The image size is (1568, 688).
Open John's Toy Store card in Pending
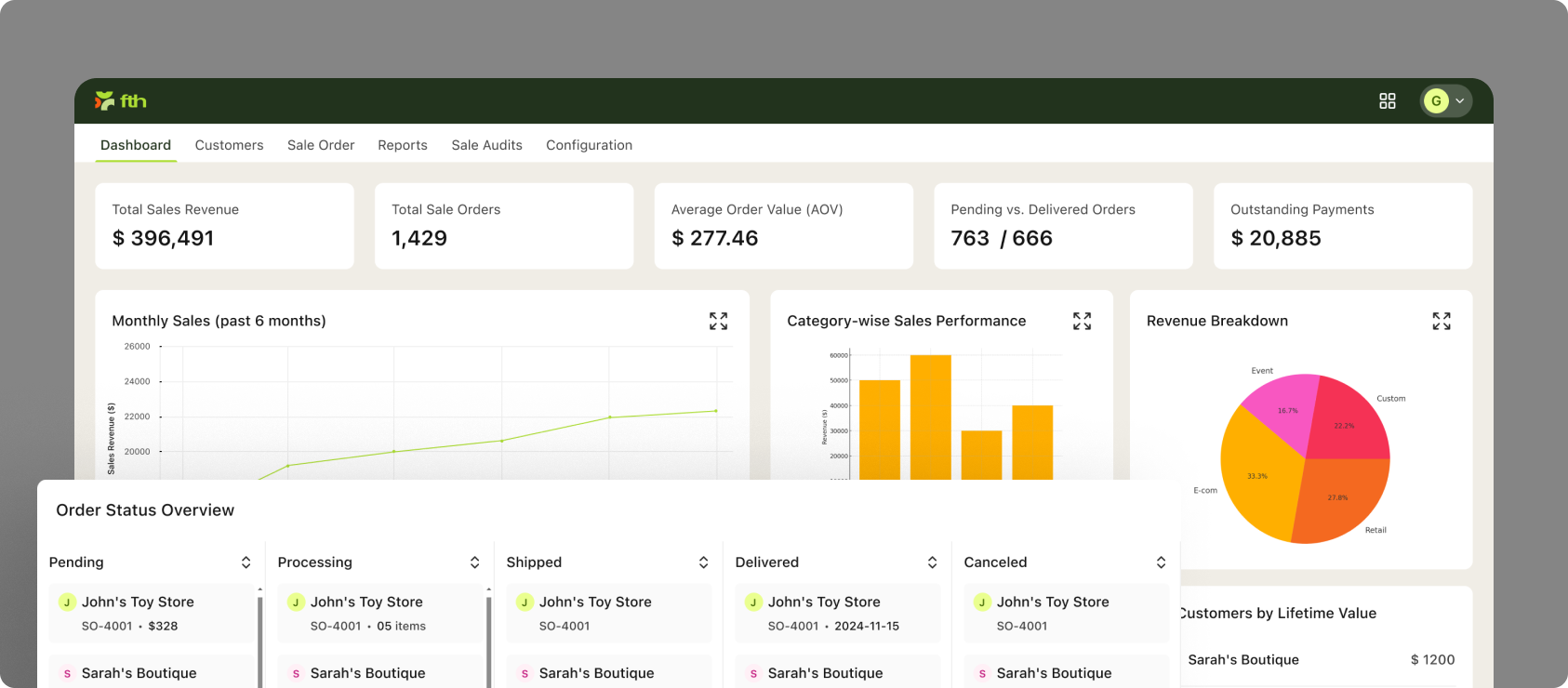point(151,614)
